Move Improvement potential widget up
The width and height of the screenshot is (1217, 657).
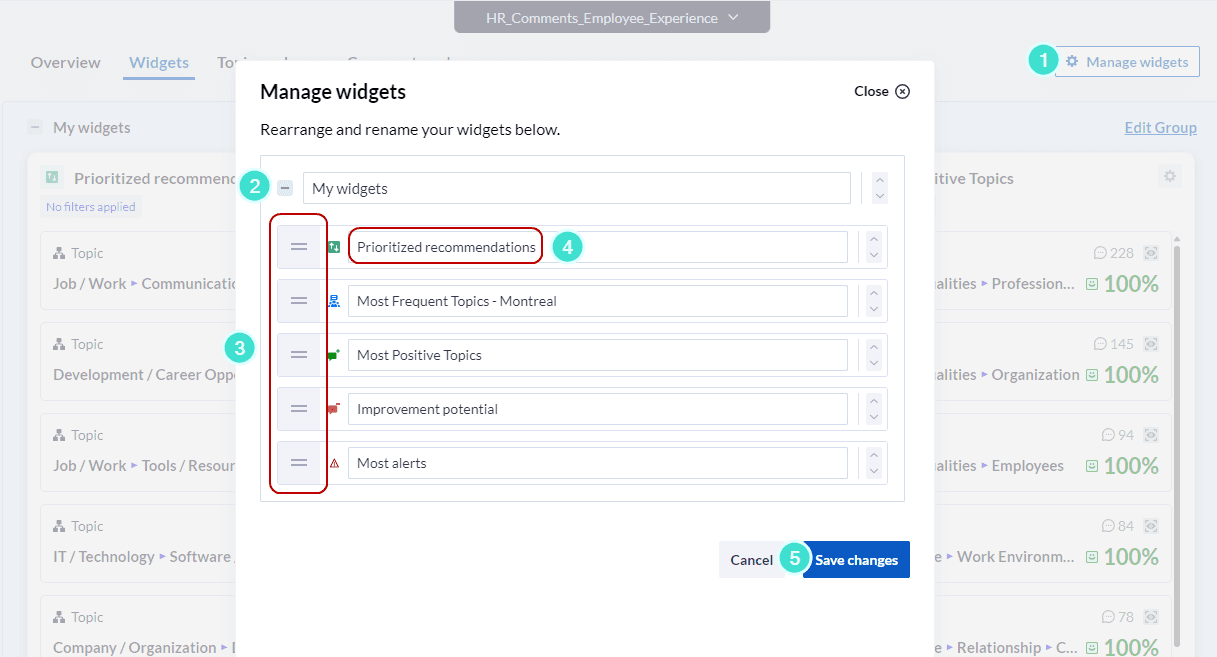874,401
